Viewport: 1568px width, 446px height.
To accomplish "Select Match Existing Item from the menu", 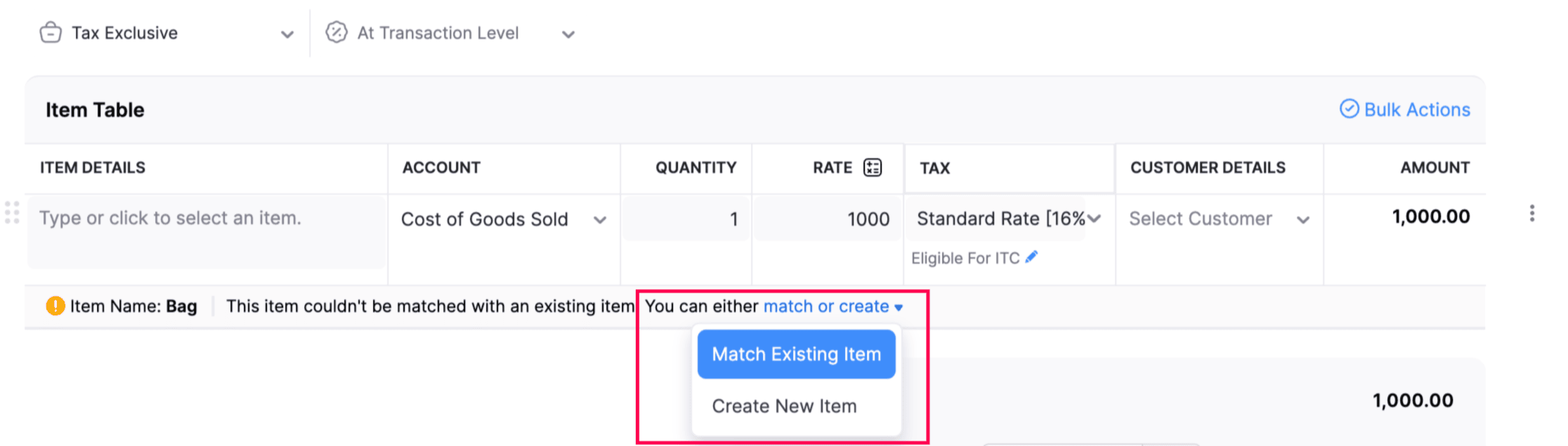I will 795,354.
